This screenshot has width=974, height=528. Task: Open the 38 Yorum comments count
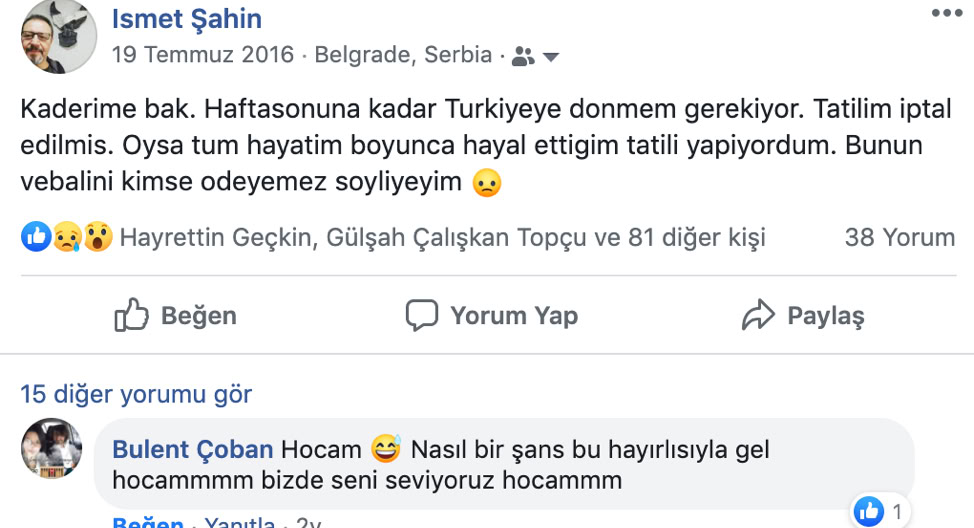[x=899, y=237]
